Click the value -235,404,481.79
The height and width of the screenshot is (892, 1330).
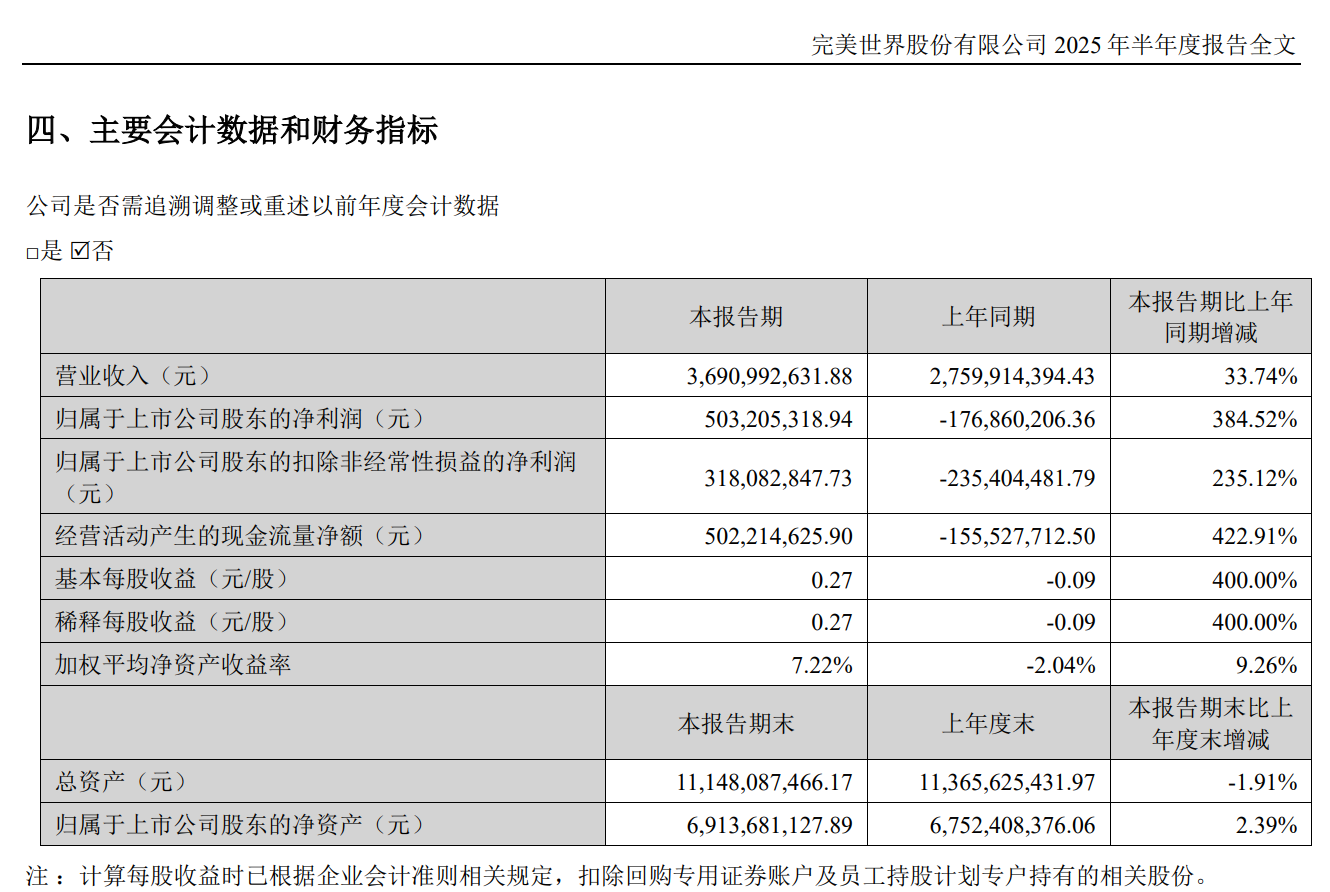1018,478
